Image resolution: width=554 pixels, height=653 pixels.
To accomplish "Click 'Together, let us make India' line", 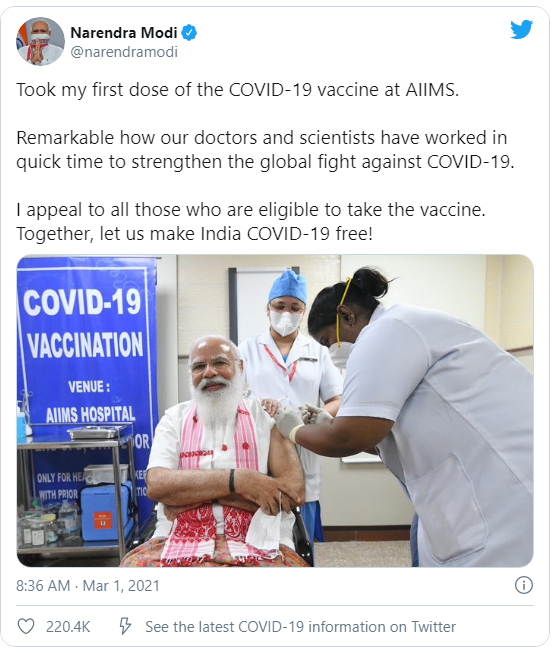I will pyautogui.click(x=195, y=234).
